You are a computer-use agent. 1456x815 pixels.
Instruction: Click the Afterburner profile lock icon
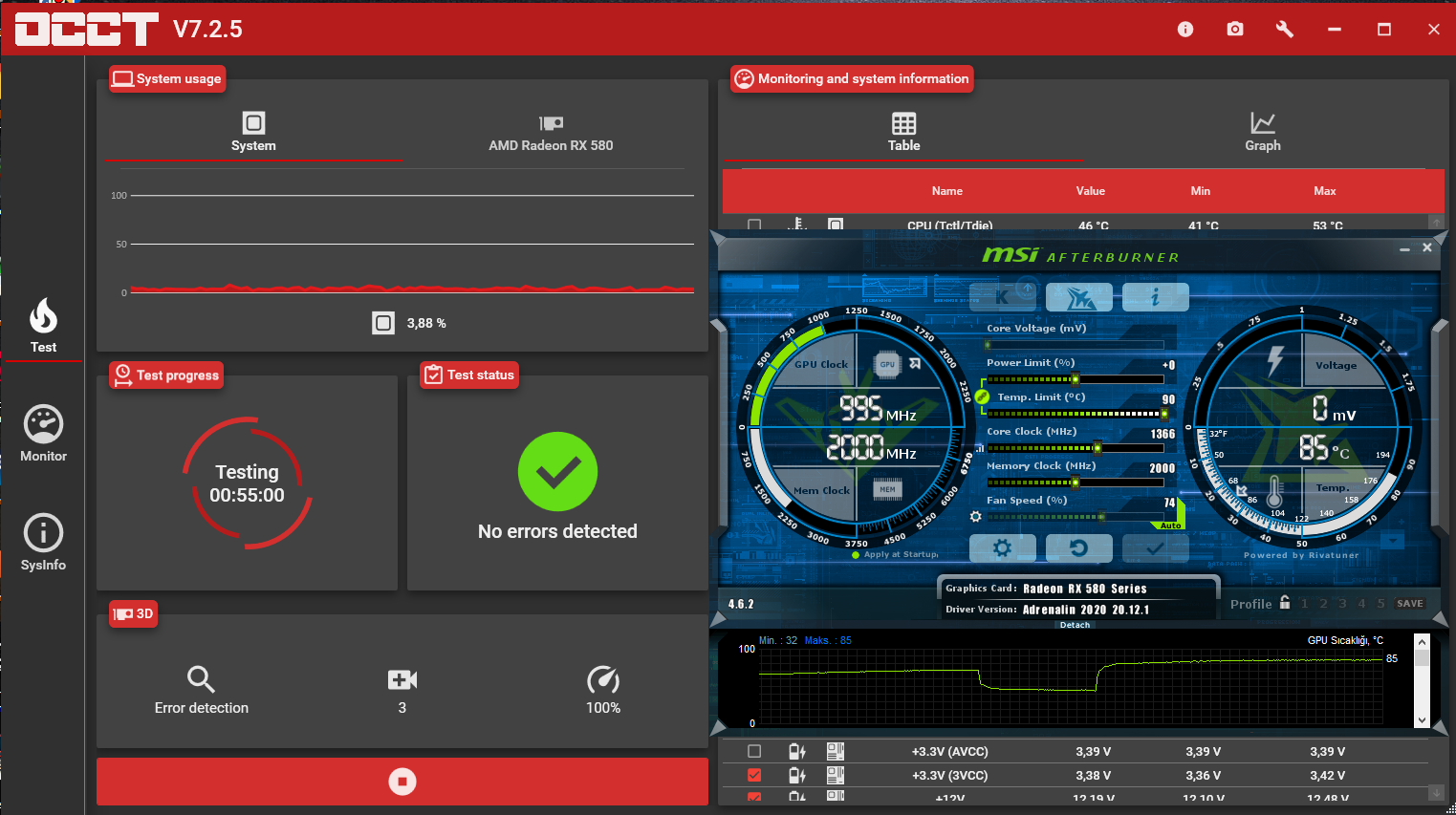click(1285, 602)
